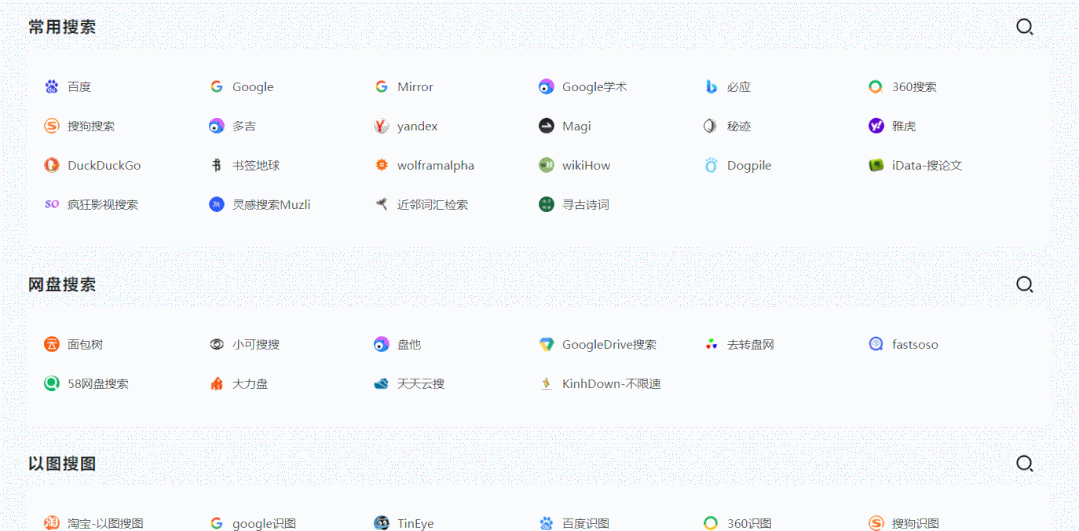
Task: Click the search icon beside 以图搜图 heading
Action: [x=1025, y=464]
